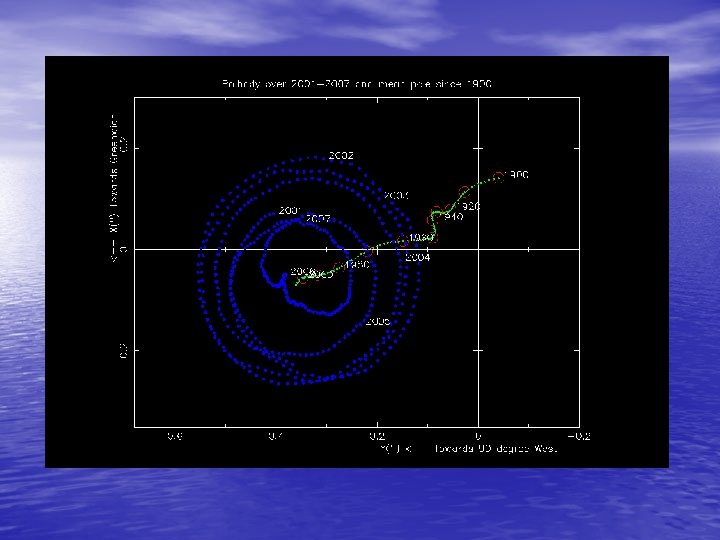
Task: Click the x-axis tick label 0.6
Action: pyautogui.click(x=174, y=436)
